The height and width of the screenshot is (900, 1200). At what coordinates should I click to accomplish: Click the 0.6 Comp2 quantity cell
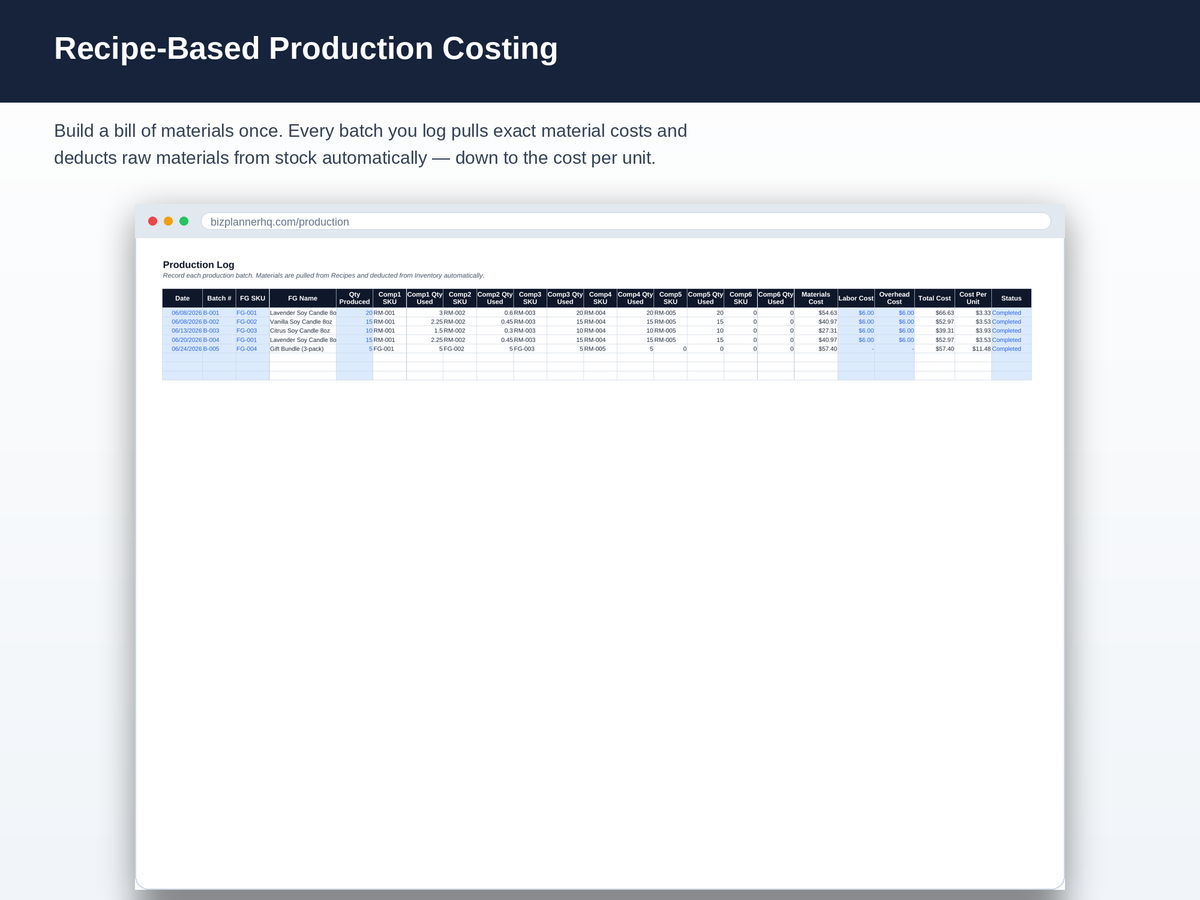pyautogui.click(x=495, y=313)
